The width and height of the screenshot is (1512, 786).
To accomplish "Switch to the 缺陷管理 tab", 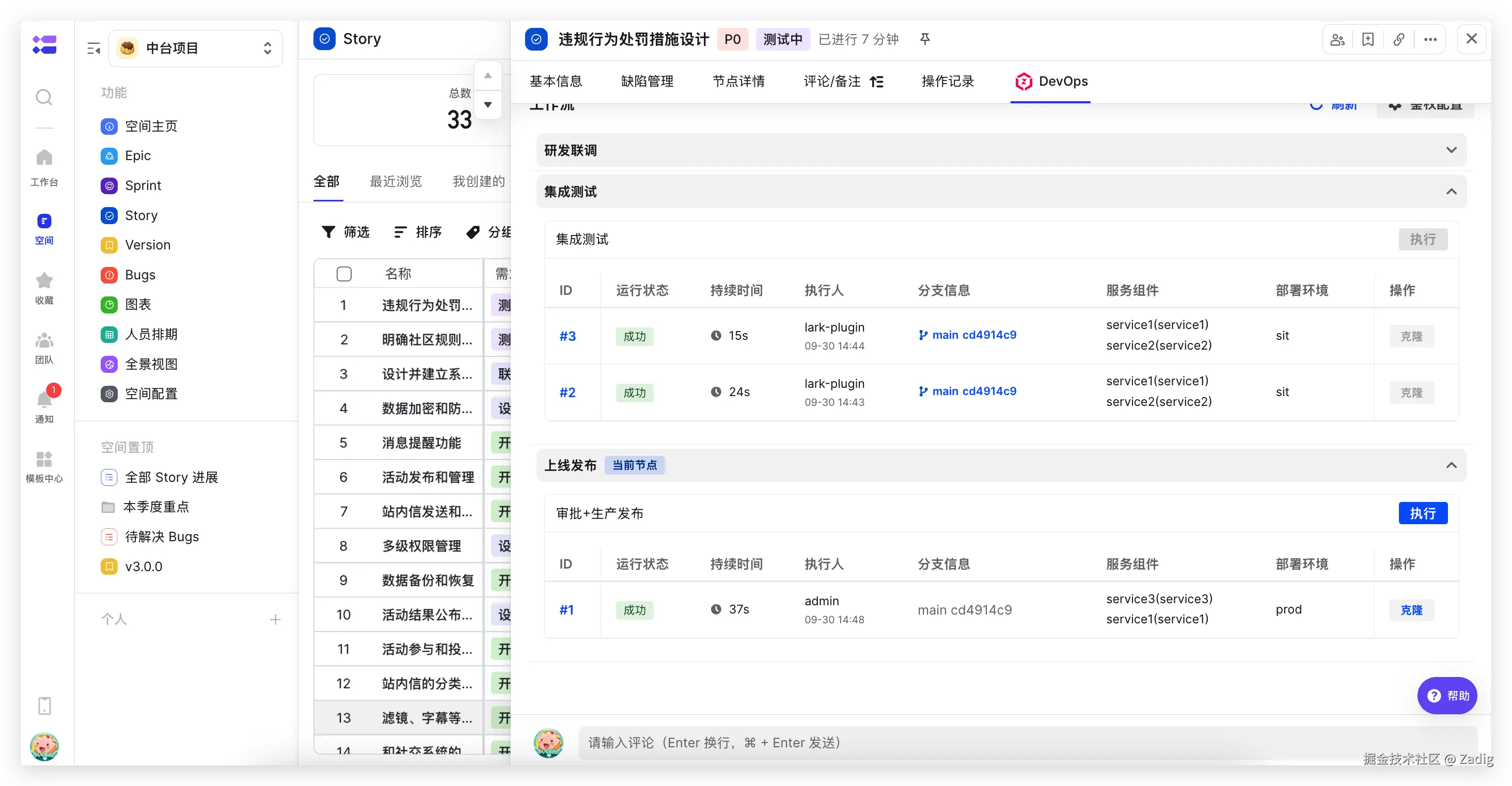I will pyautogui.click(x=647, y=81).
